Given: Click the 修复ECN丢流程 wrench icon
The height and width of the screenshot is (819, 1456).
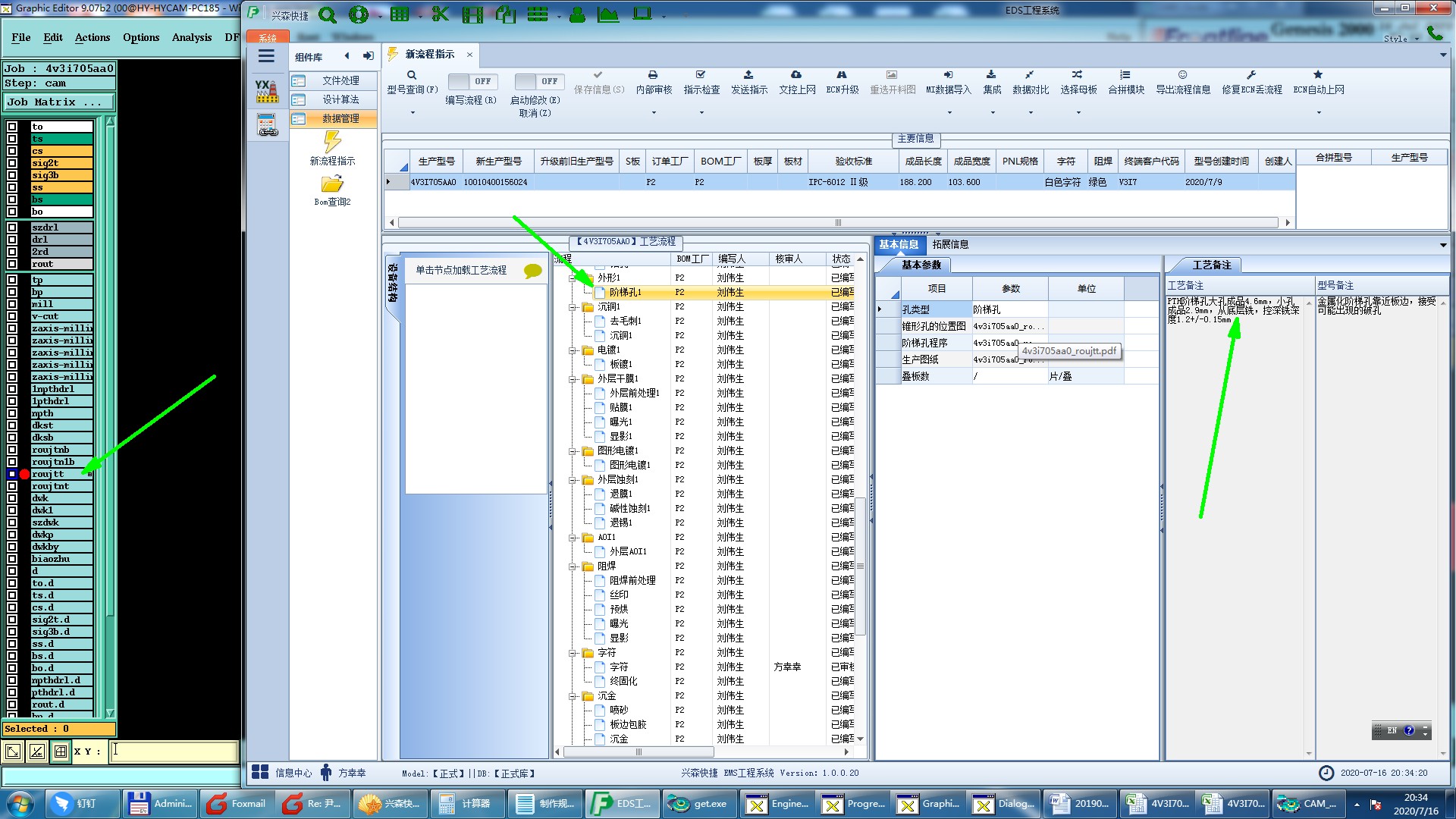Looking at the screenshot, I should [x=1251, y=75].
